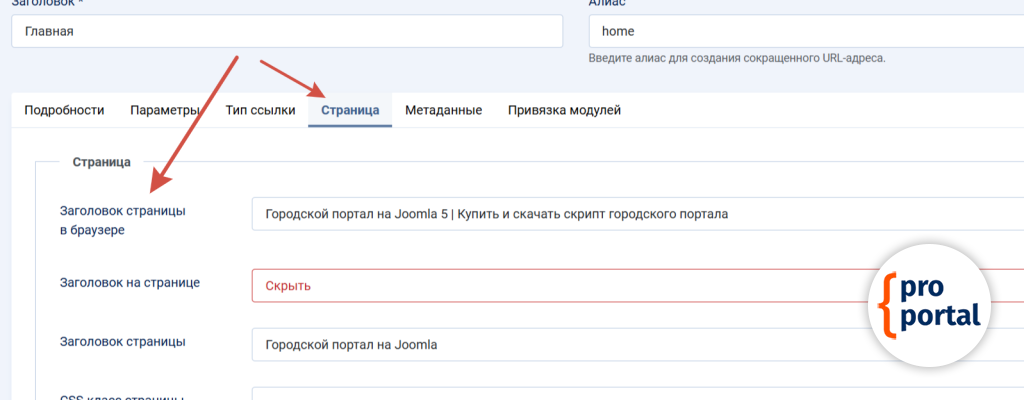Viewport: 1024px width, 400px height.
Task: Click the pro portal logo badge
Action: (x=929, y=303)
